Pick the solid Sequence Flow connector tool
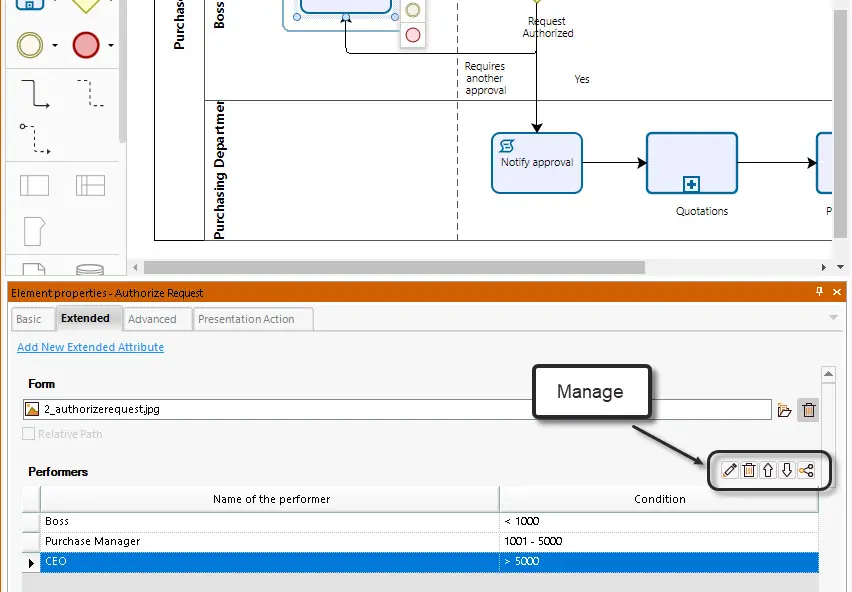This screenshot has width=852, height=592. (35, 93)
